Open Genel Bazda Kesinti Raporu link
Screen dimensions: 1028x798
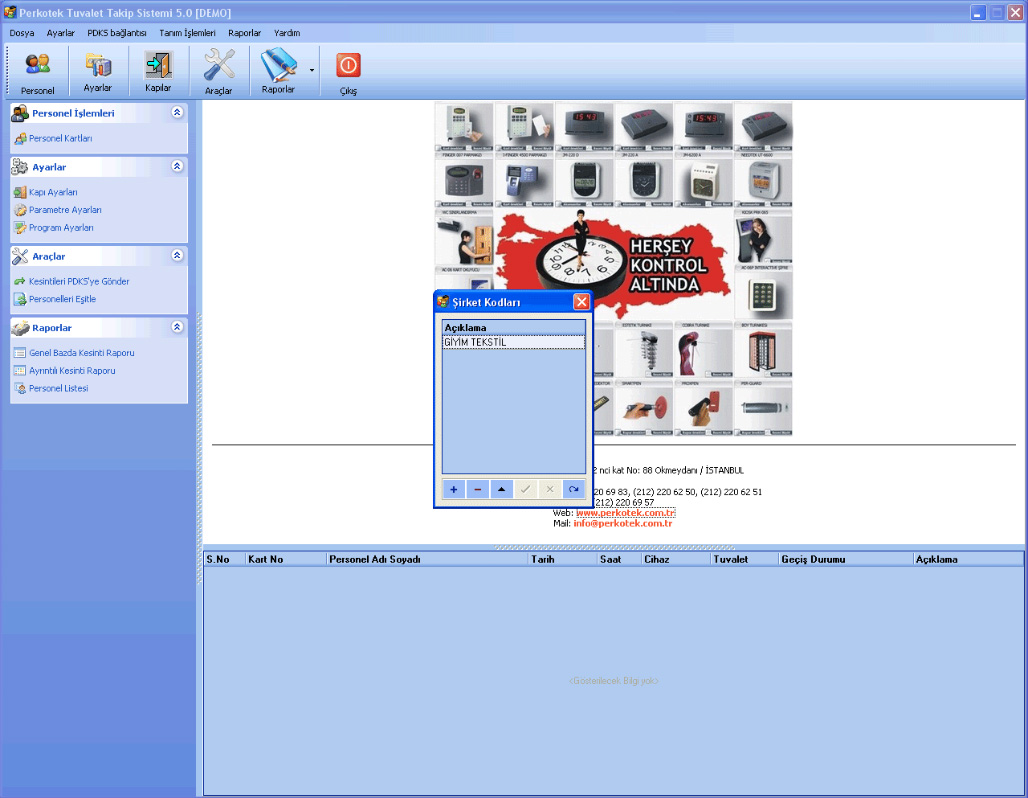[x=81, y=353]
